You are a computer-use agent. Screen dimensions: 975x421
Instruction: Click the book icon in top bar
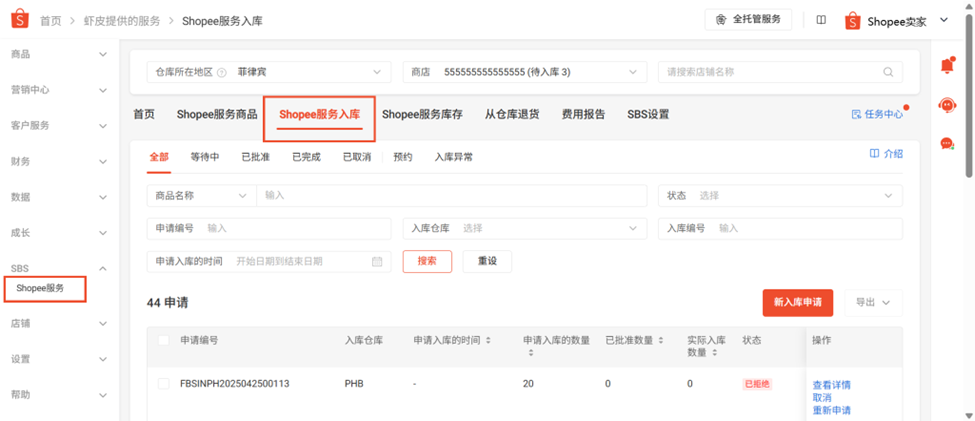821,20
